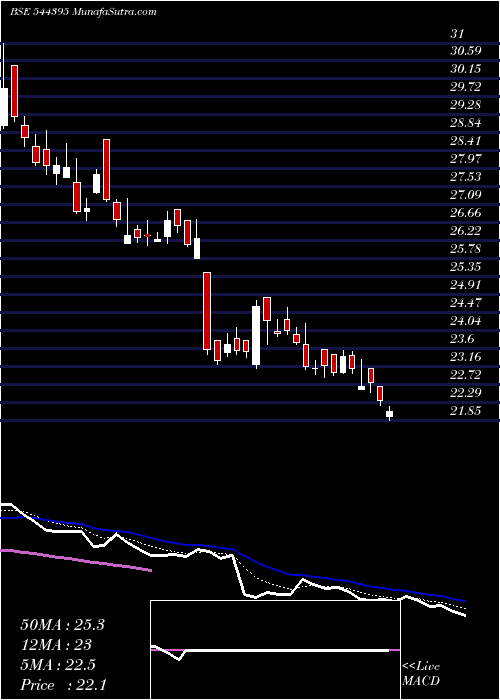Choose the 27.53 price axis value

466,177
